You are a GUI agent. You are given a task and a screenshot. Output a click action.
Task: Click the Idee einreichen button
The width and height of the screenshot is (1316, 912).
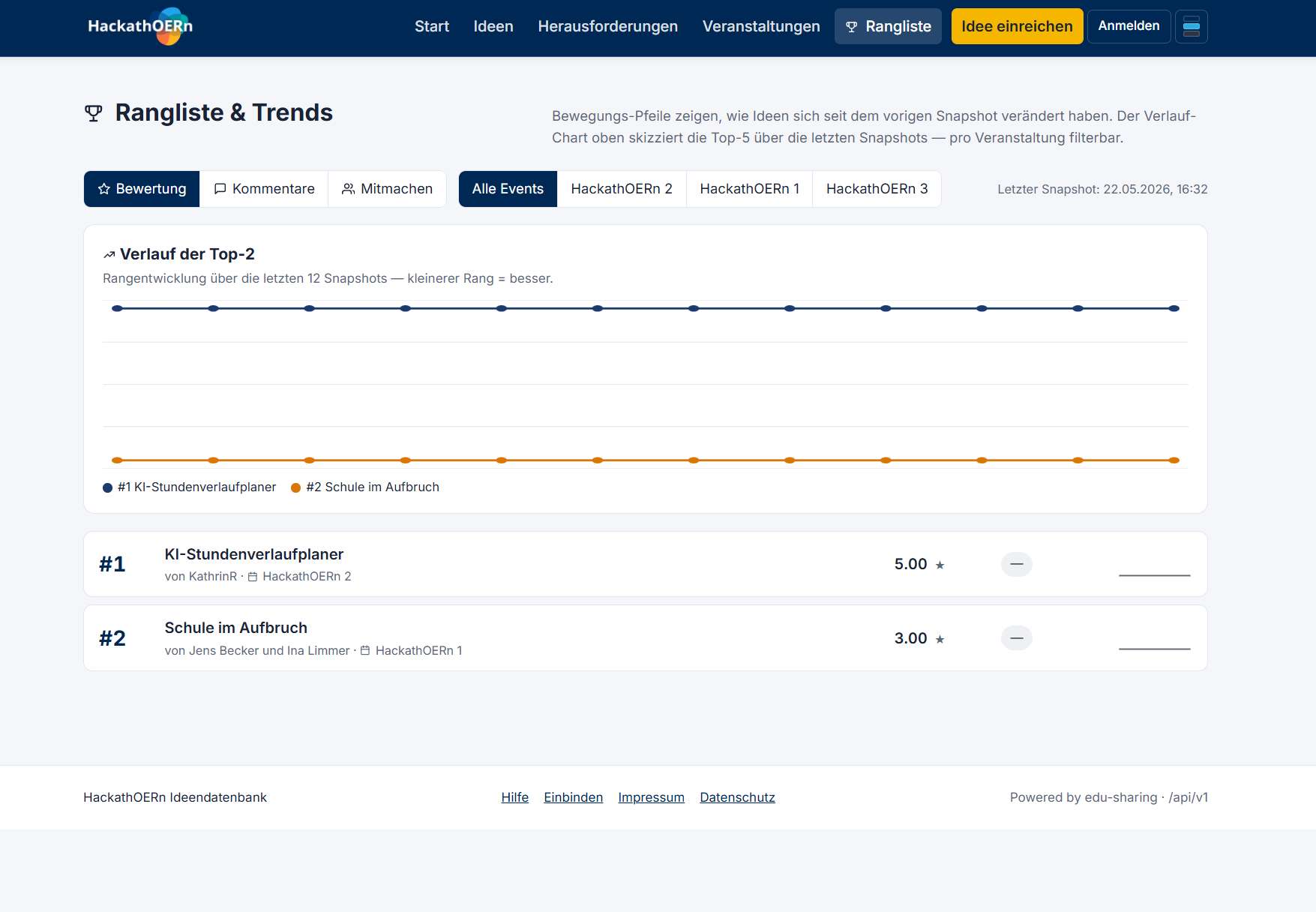click(x=1017, y=26)
